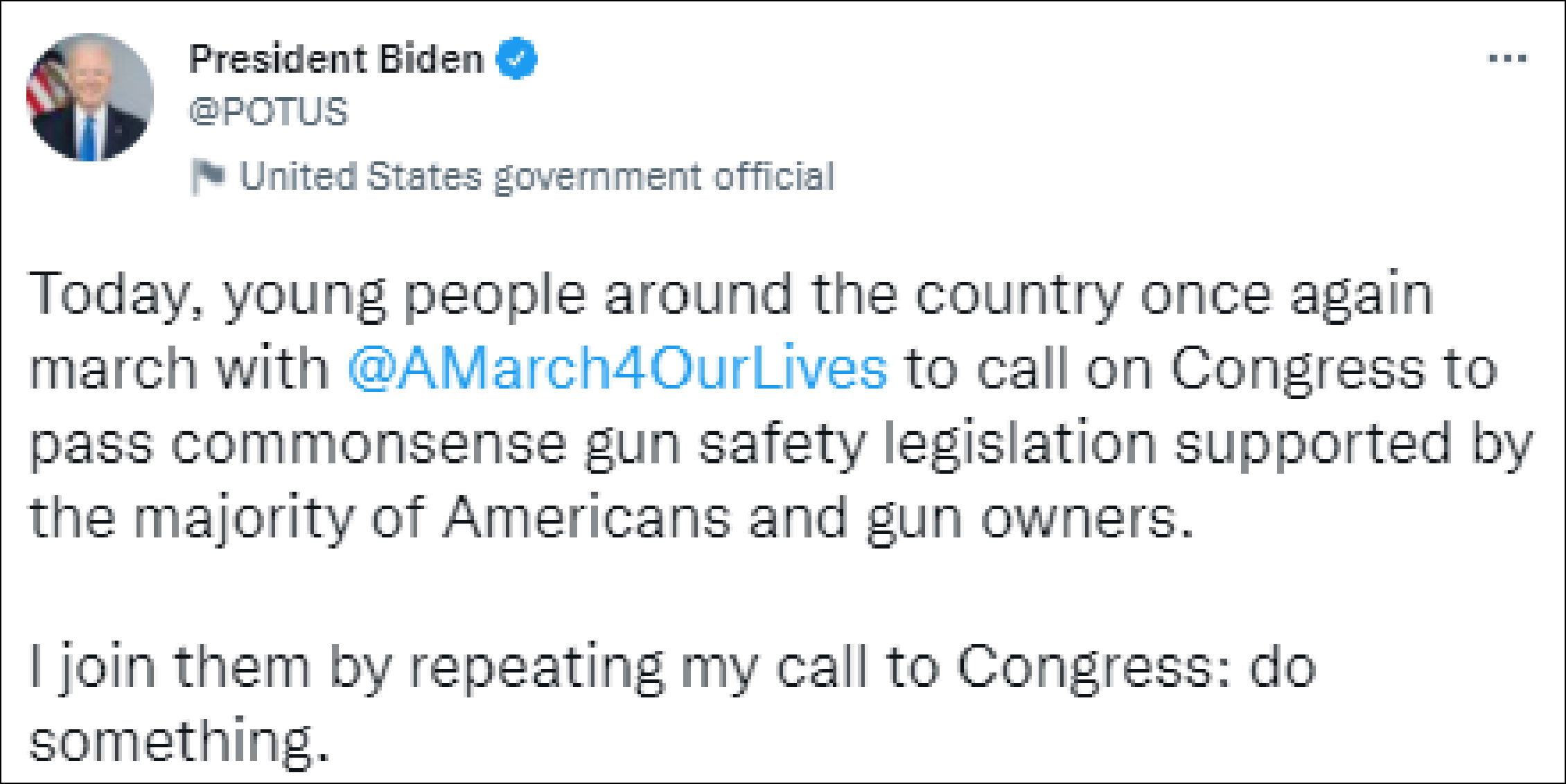Screen dimensions: 1566x784
Task: Open the three-dot more options menu
Action: coord(1507,58)
